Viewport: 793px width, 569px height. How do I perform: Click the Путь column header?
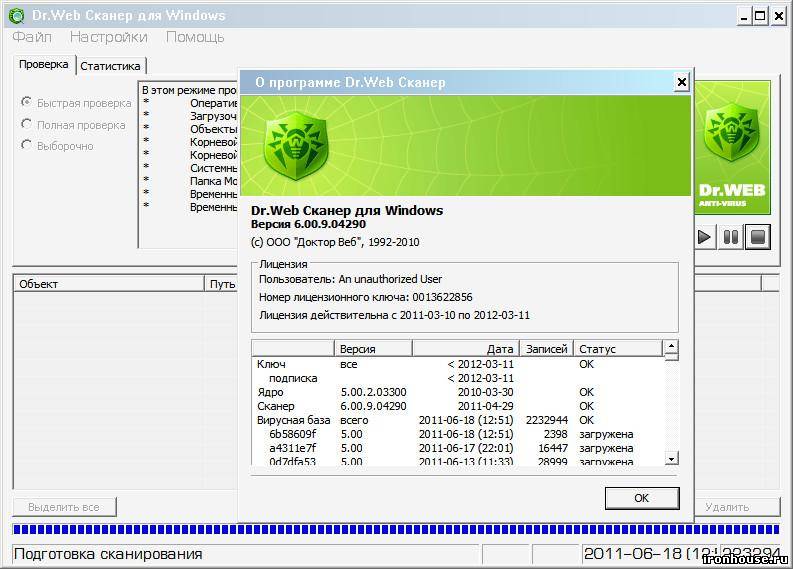click(222, 284)
